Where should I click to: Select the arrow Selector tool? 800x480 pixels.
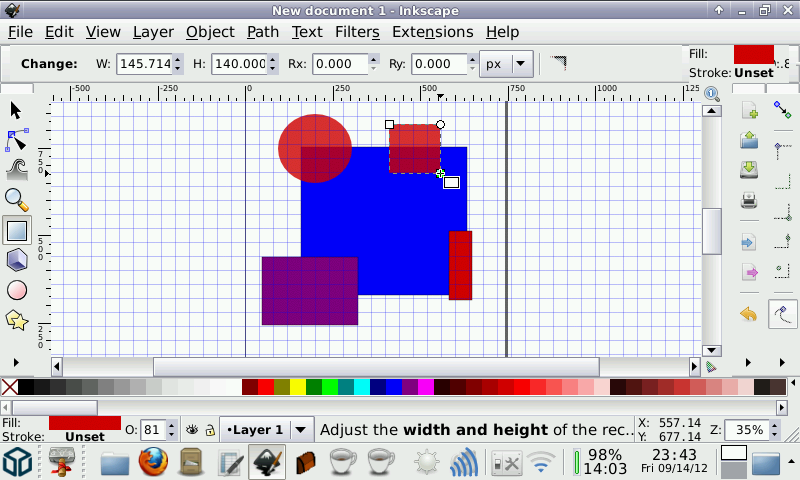16,110
